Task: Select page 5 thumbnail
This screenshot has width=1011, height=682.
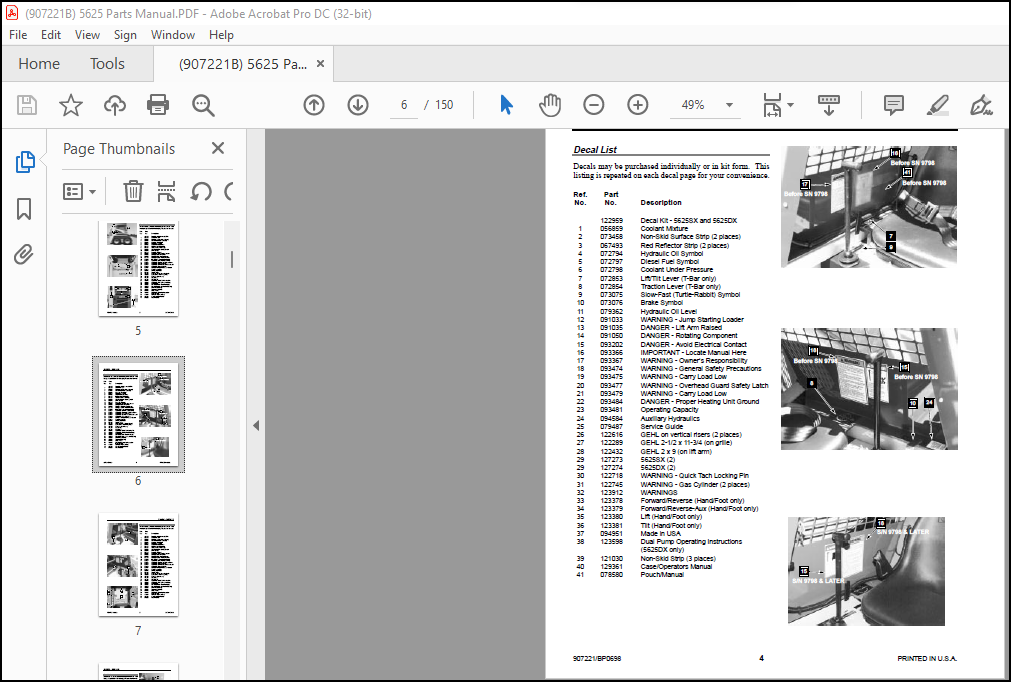Action: click(138, 269)
